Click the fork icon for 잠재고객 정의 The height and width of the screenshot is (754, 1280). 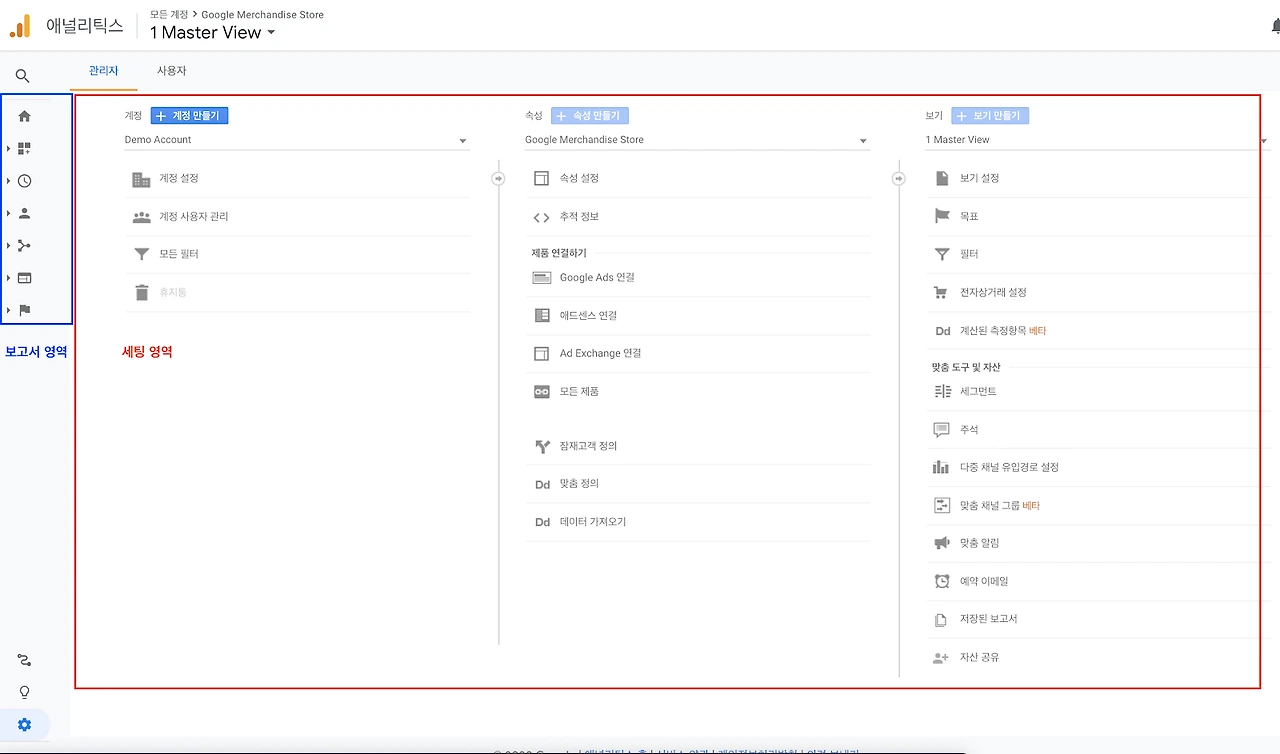[542, 446]
